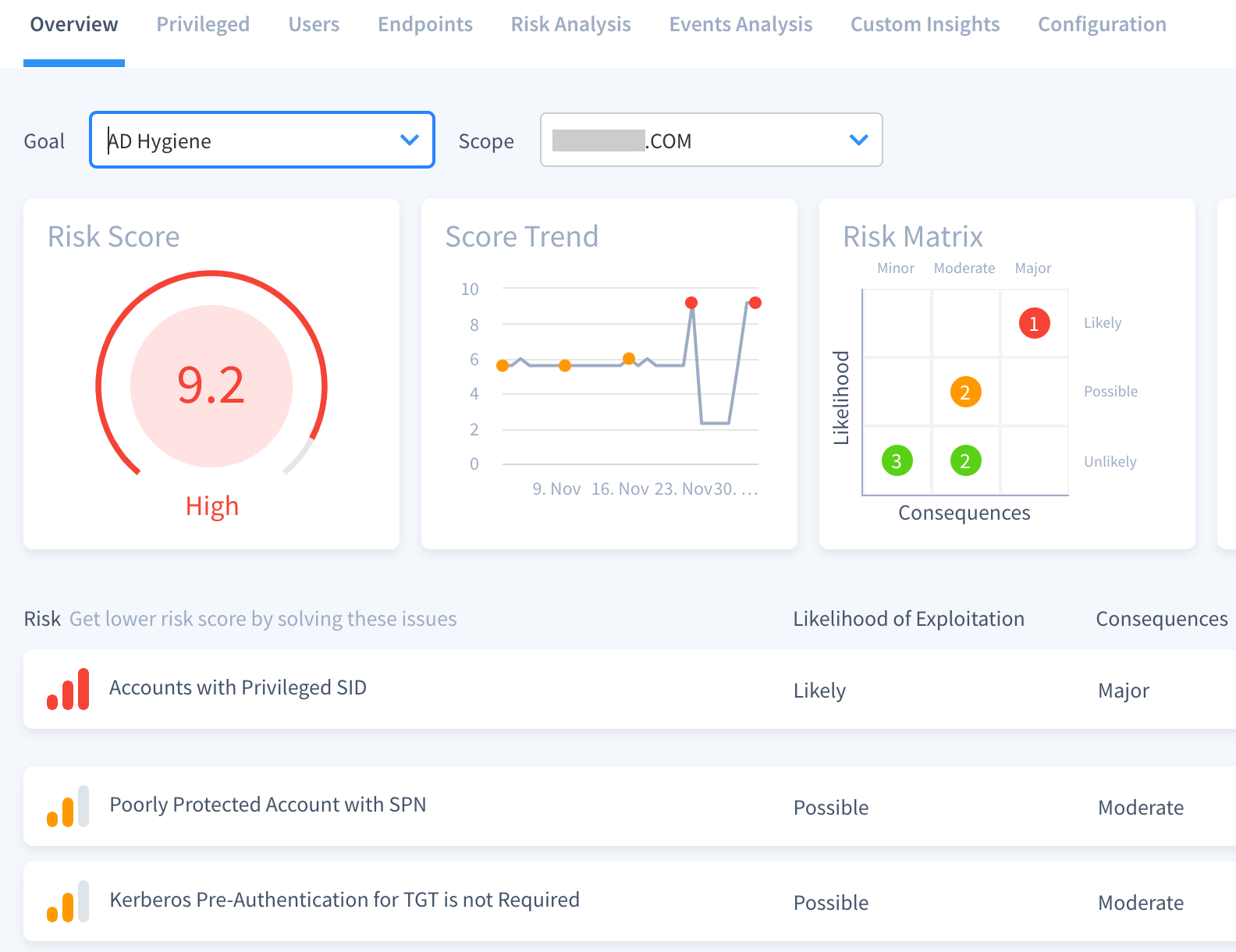Click the green Unlikely-Moderate bubble labeled 2
Viewport: 1236px width, 952px height.
[x=965, y=461]
